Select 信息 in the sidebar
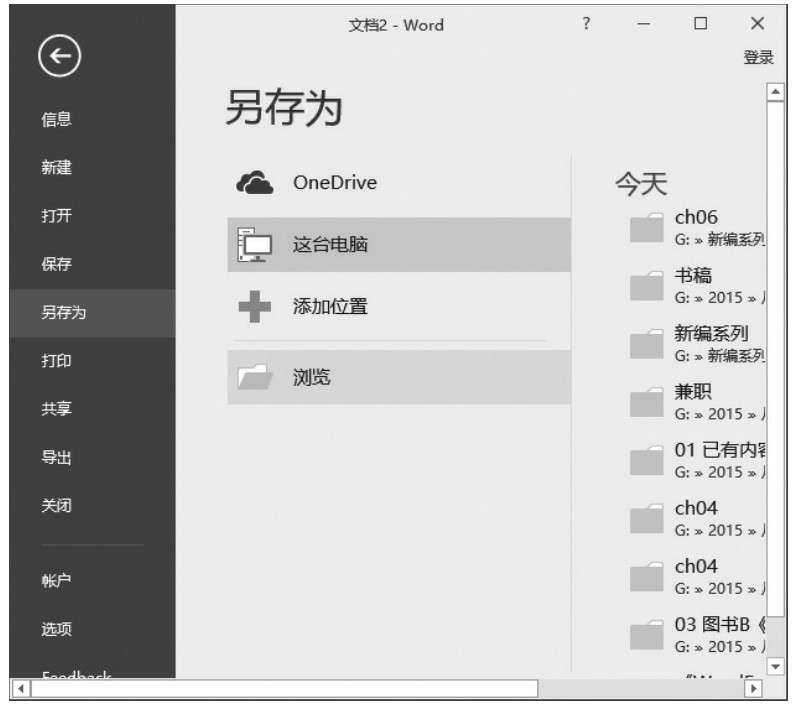 tap(56, 119)
